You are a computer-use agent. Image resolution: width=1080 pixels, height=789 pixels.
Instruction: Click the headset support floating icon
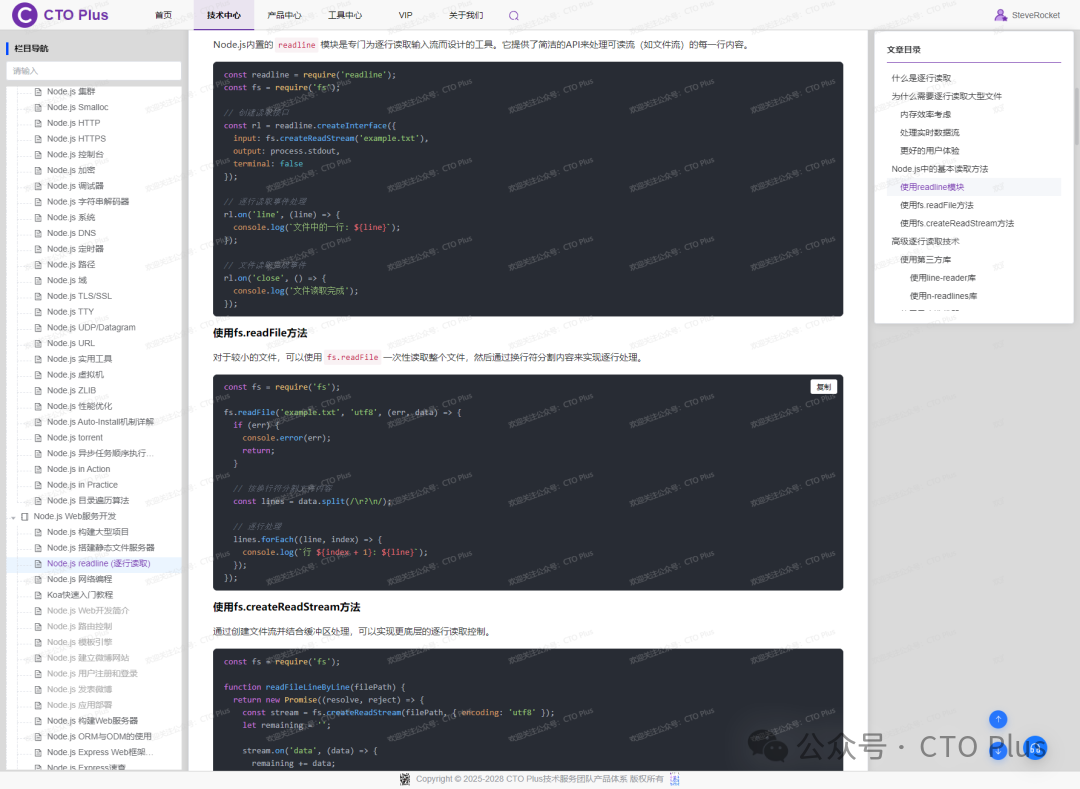[x=1036, y=748]
